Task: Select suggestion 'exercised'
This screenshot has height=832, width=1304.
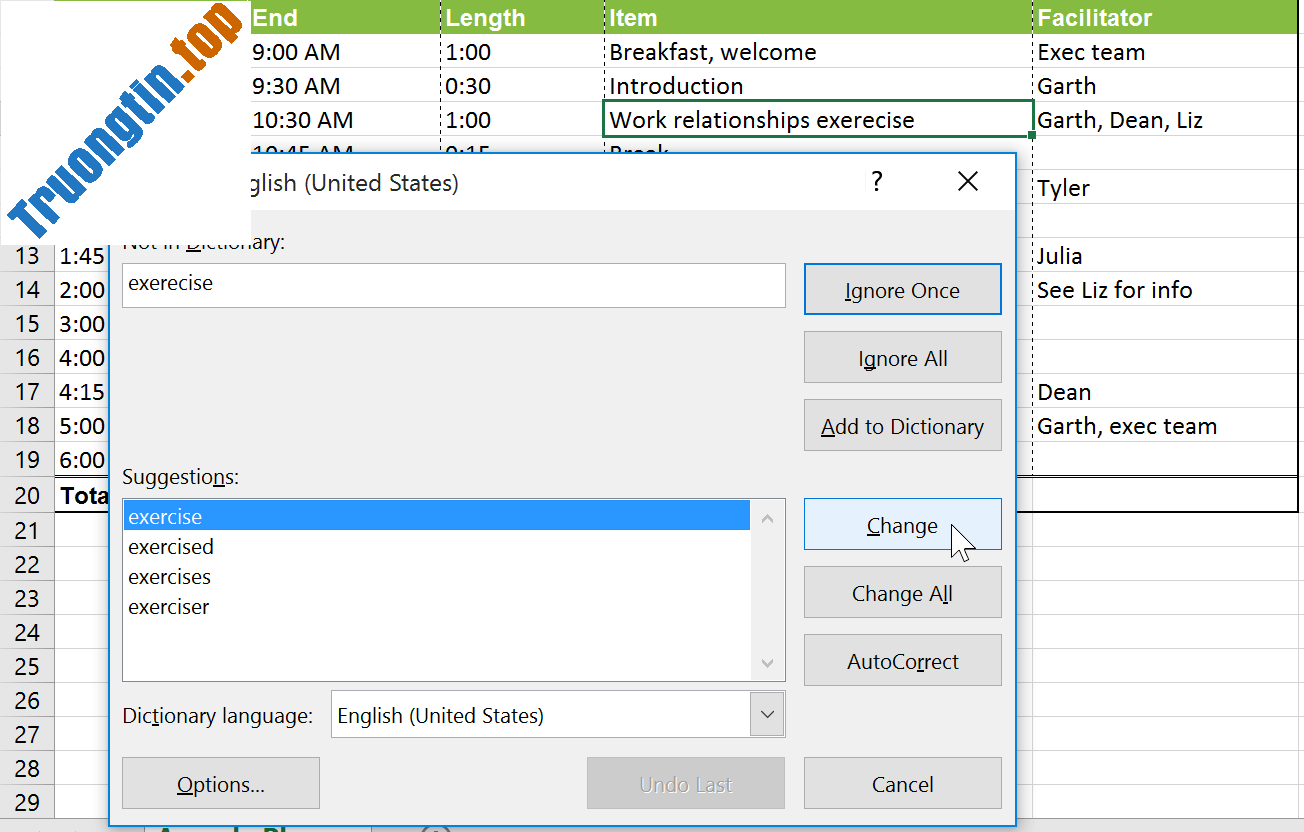Action: click(436, 546)
